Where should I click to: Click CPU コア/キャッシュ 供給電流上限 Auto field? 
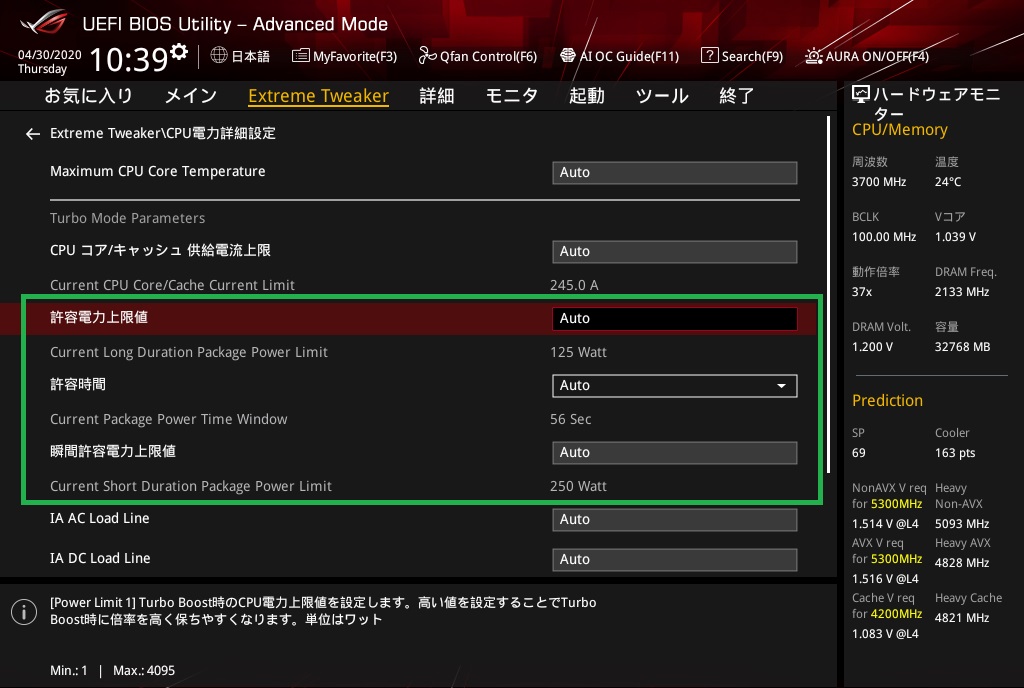(x=675, y=251)
